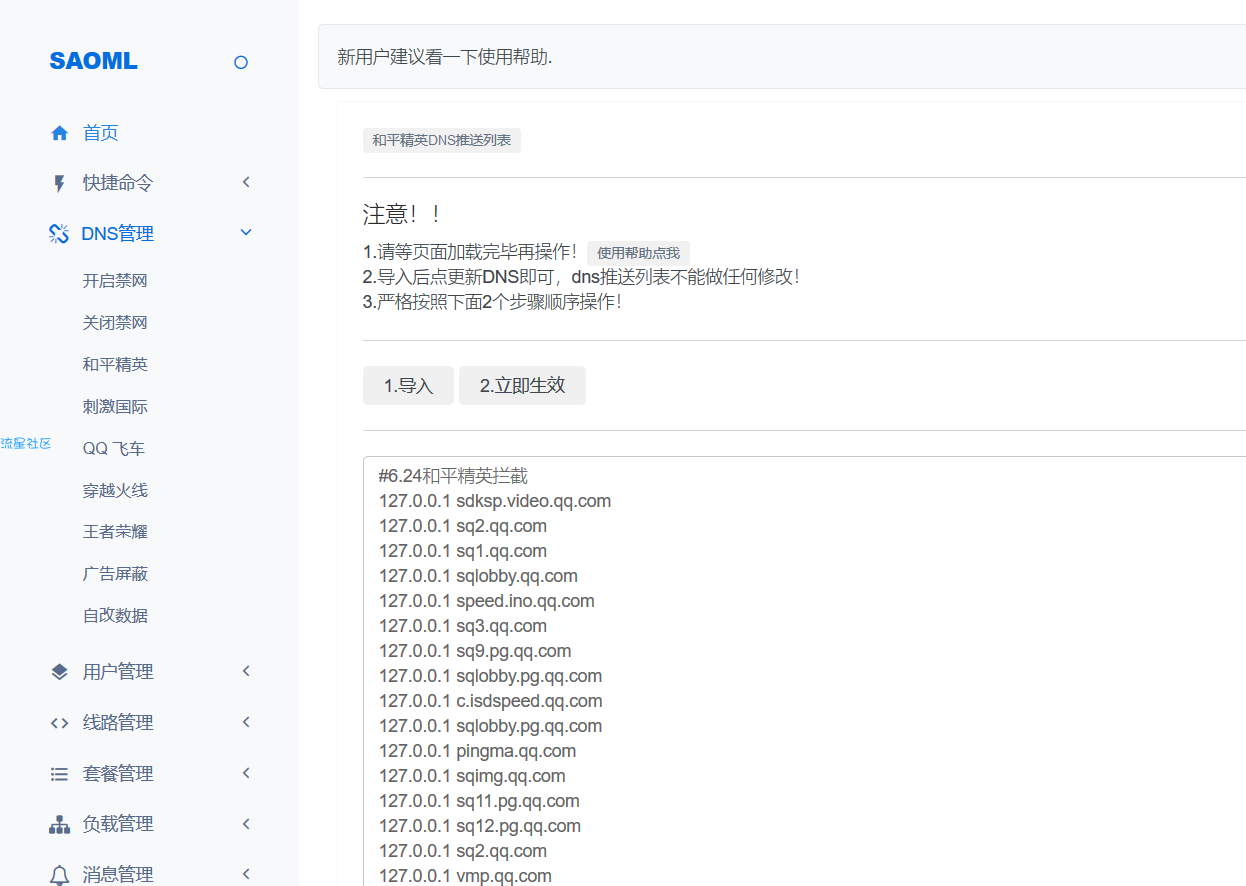Expand the 套餐管理 chevron
1246x886 pixels.
point(246,773)
